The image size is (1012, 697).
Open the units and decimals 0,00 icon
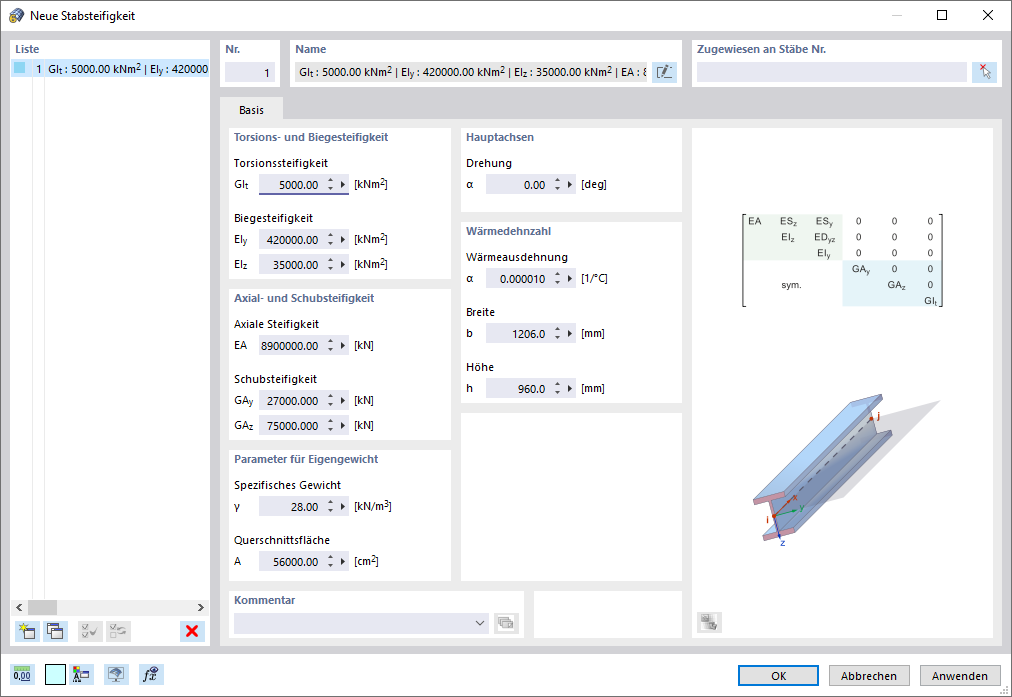[22, 674]
